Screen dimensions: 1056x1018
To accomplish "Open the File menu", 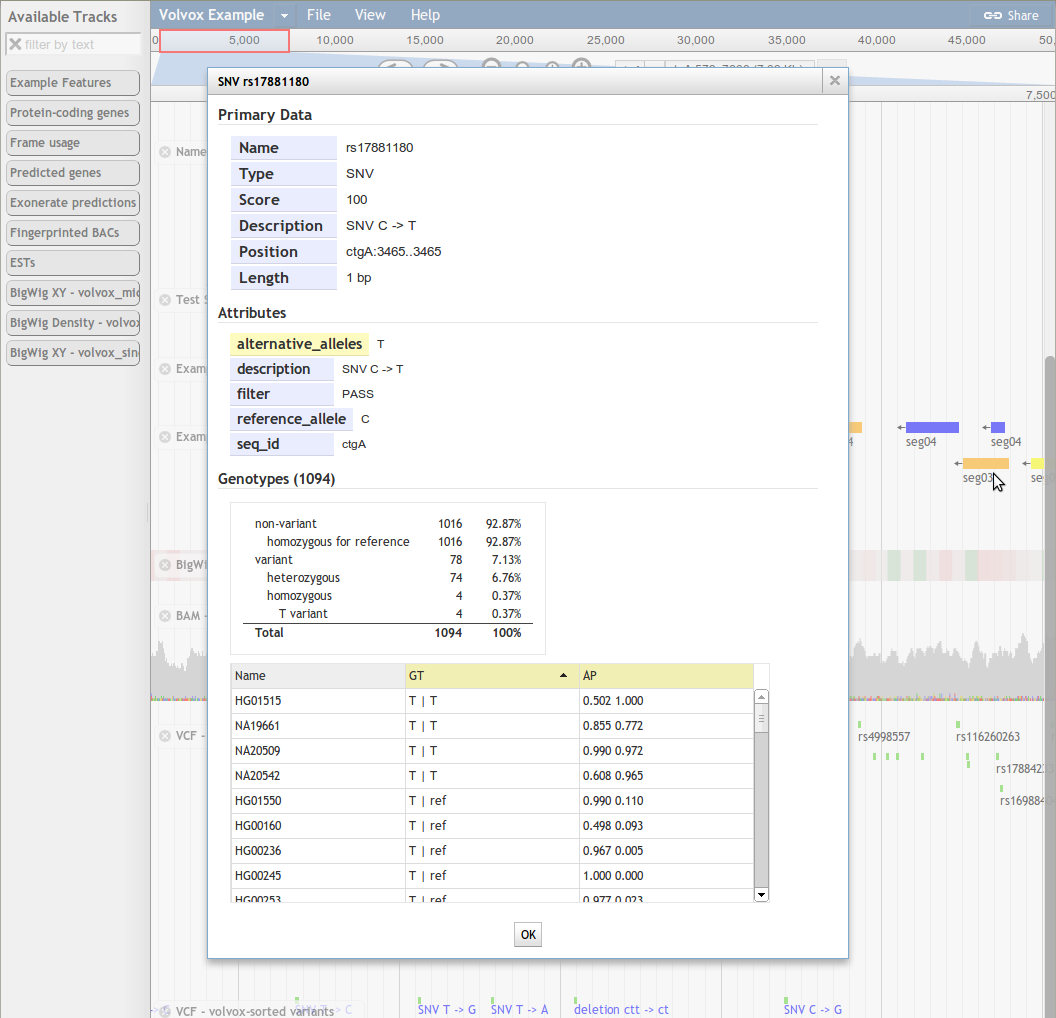I will tap(319, 15).
